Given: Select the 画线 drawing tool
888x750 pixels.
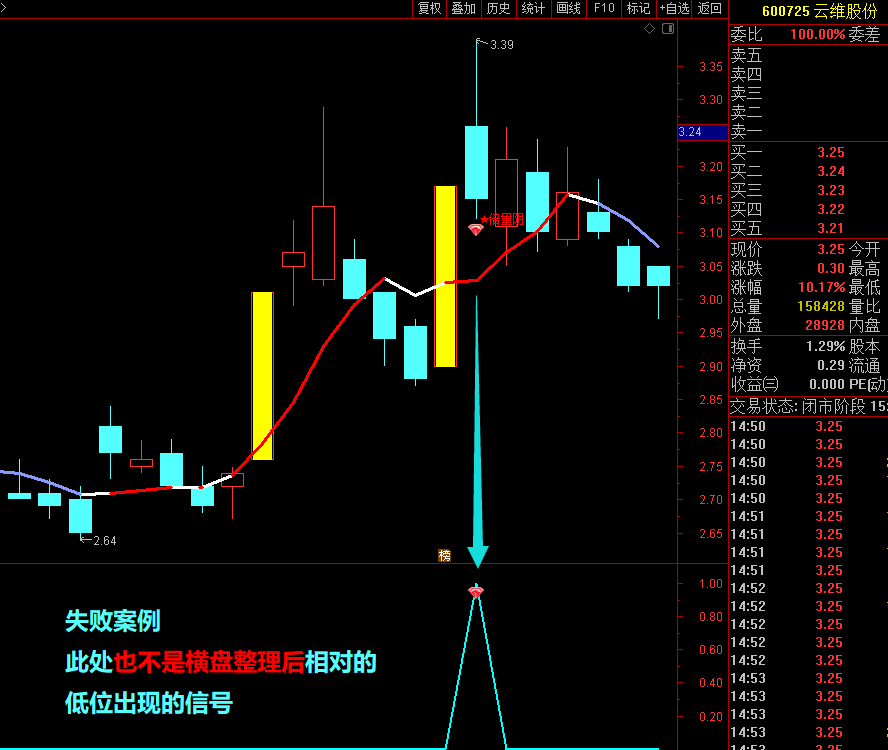Looking at the screenshot, I should (x=566, y=9).
